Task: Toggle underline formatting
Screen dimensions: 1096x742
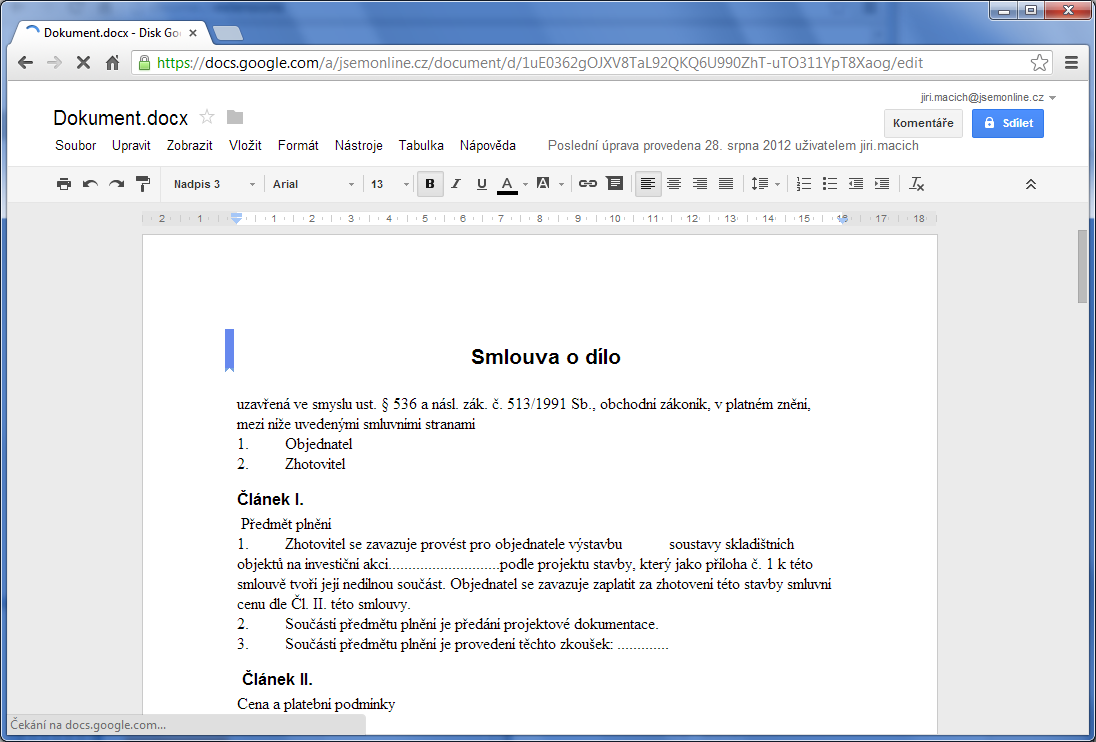Action: pyautogui.click(x=482, y=184)
